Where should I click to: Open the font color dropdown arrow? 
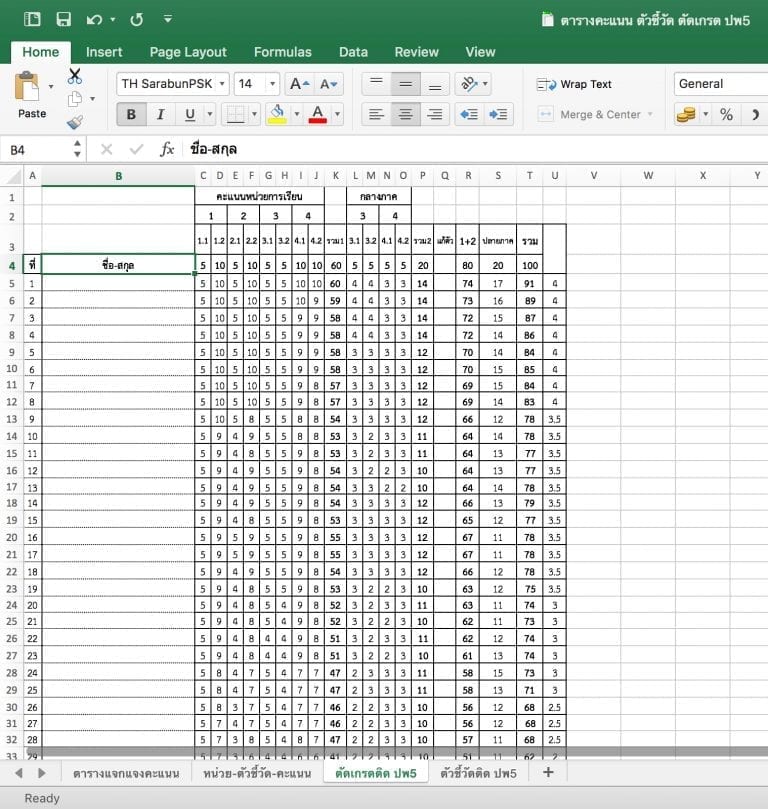[x=337, y=114]
